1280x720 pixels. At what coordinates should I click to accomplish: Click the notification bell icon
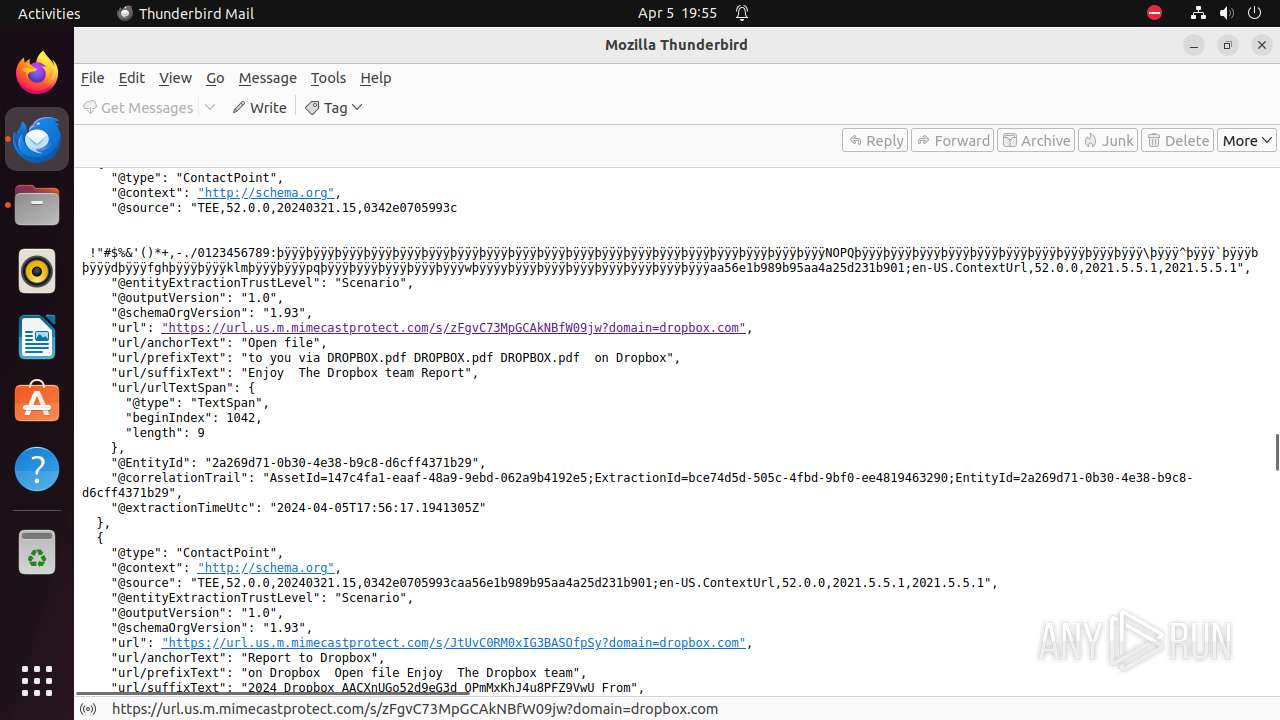click(x=742, y=13)
